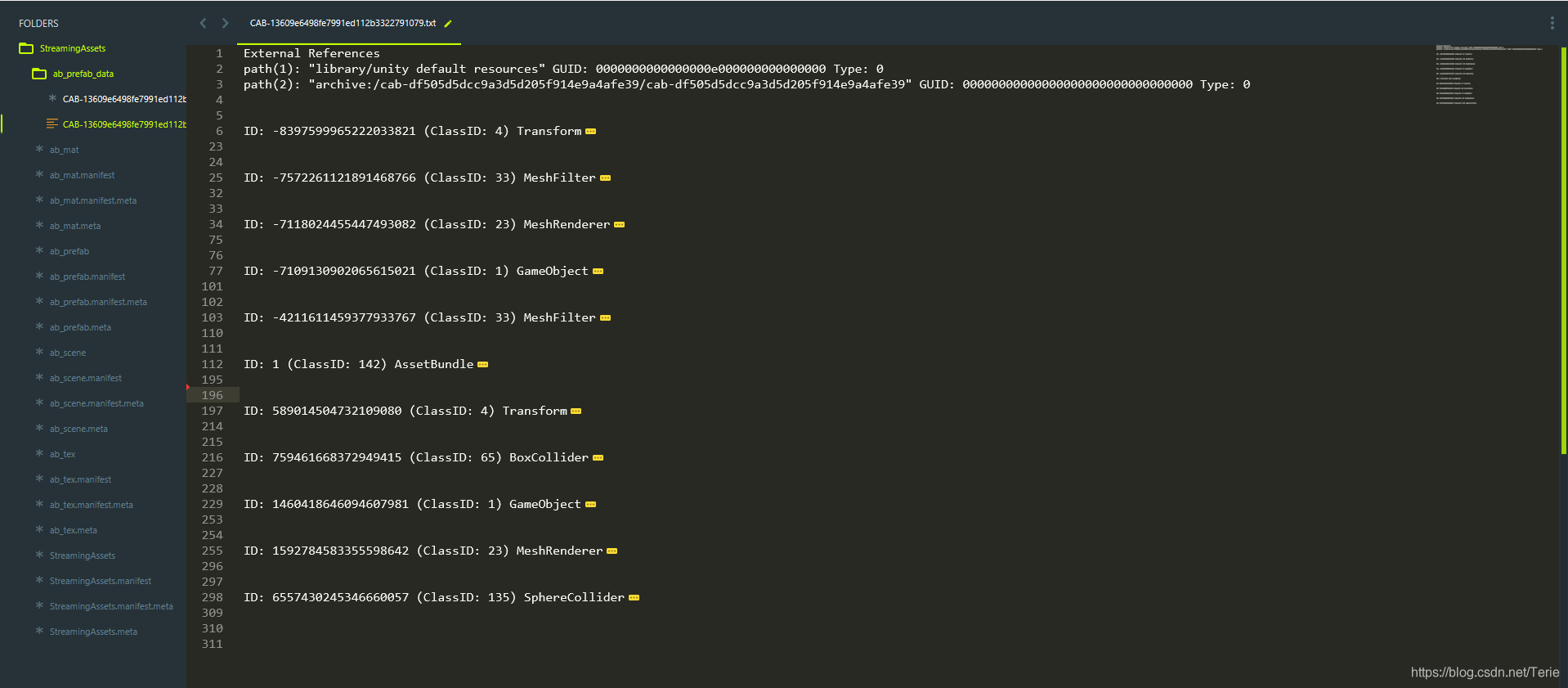Expand folded block after MeshRenderer line 255
1568x688 pixels.
pyautogui.click(x=612, y=551)
